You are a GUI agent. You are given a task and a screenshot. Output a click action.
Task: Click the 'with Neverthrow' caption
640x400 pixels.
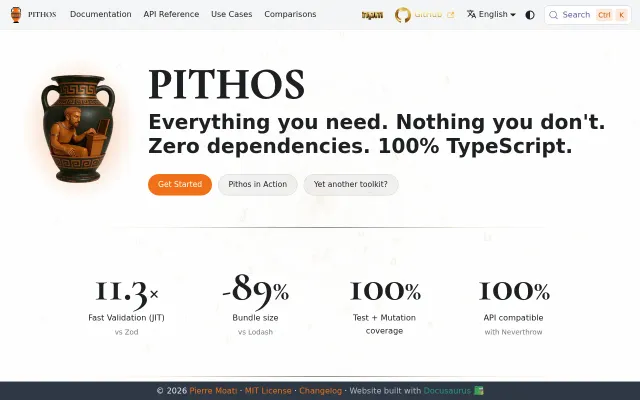pyautogui.click(x=513, y=332)
